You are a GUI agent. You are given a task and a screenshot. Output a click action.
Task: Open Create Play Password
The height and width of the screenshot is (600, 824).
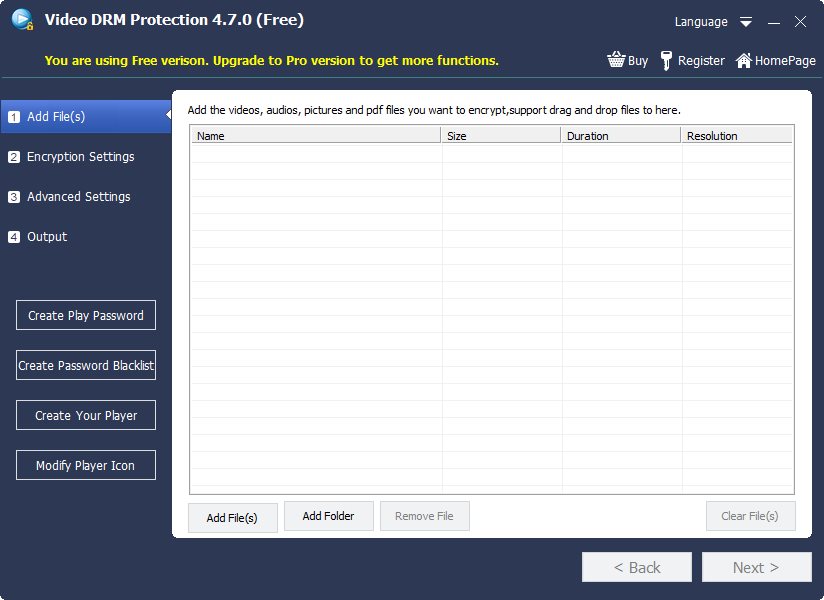pyautogui.click(x=85, y=315)
